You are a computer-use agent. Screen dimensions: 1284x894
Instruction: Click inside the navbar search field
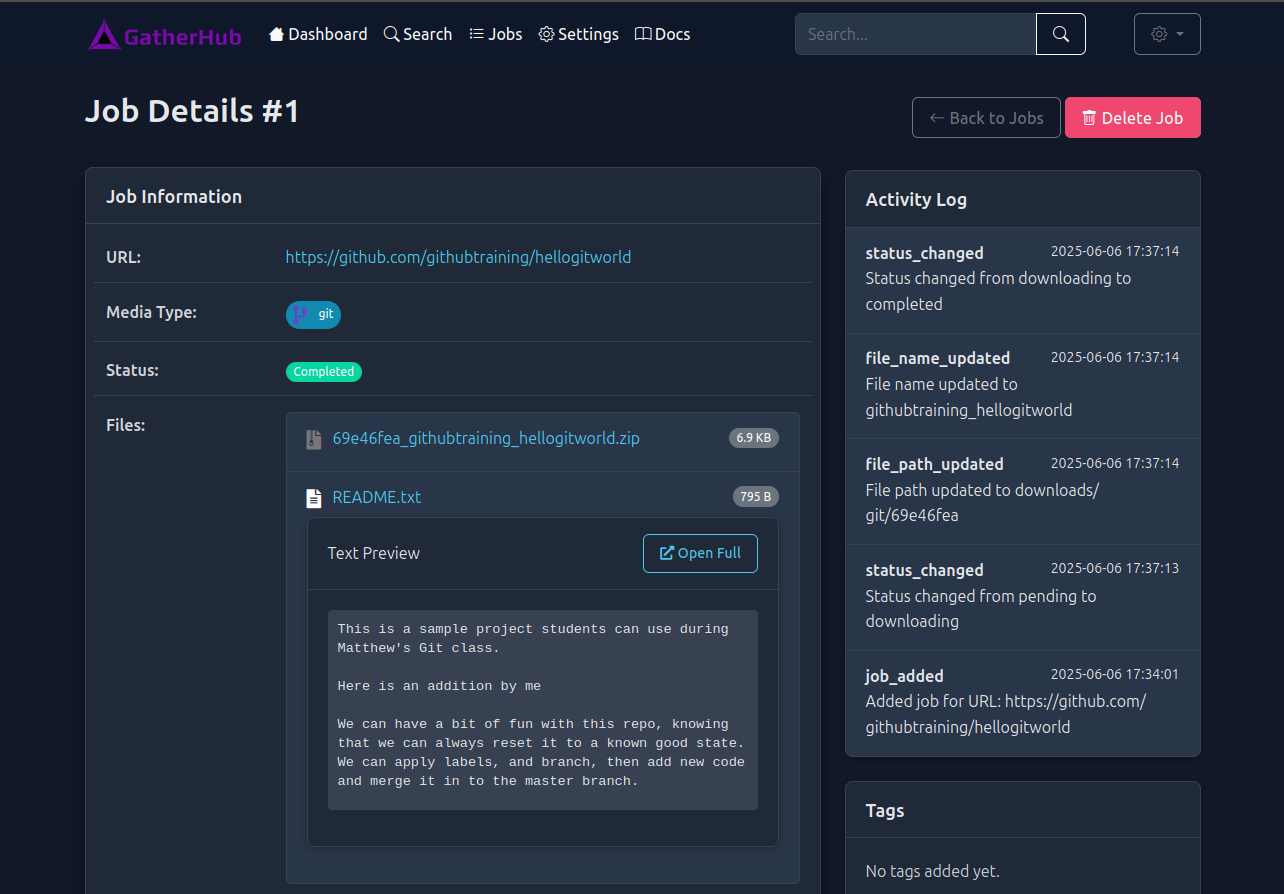click(x=915, y=33)
